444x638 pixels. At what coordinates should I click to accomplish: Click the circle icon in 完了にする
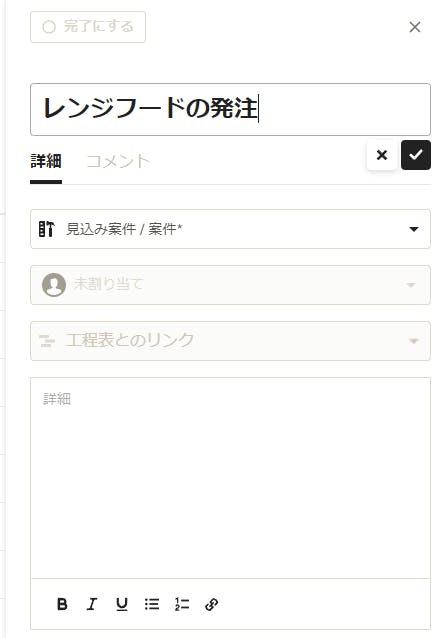click(49, 27)
